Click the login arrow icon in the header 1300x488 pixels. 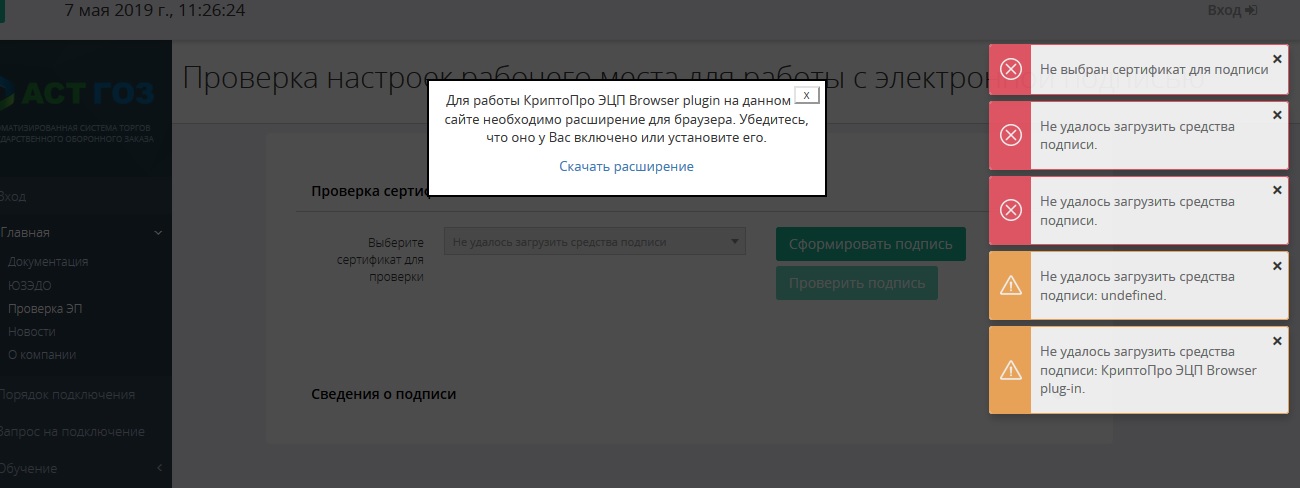(x=1250, y=10)
